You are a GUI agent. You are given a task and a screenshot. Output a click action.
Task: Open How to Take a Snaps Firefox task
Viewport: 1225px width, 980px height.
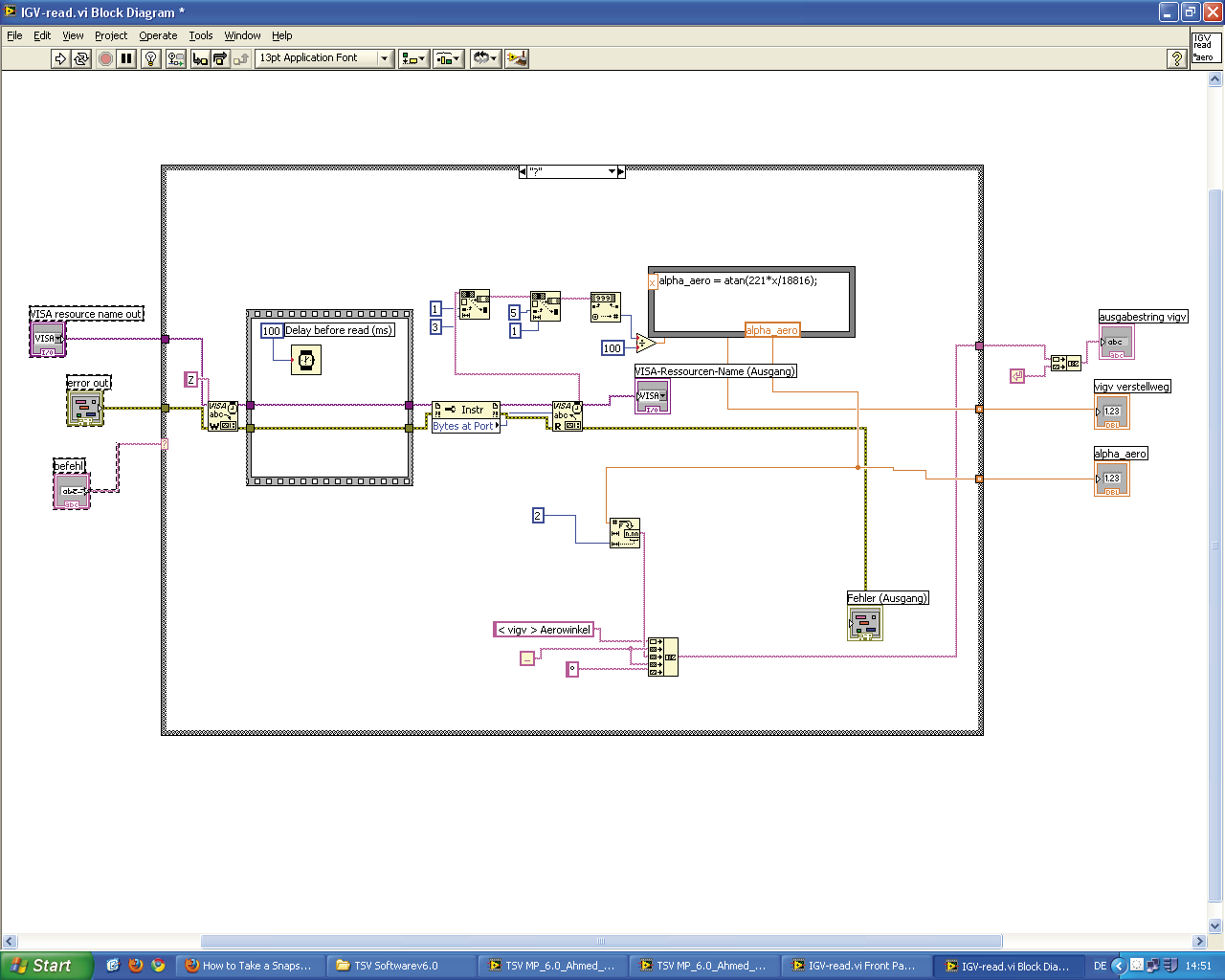(251, 966)
